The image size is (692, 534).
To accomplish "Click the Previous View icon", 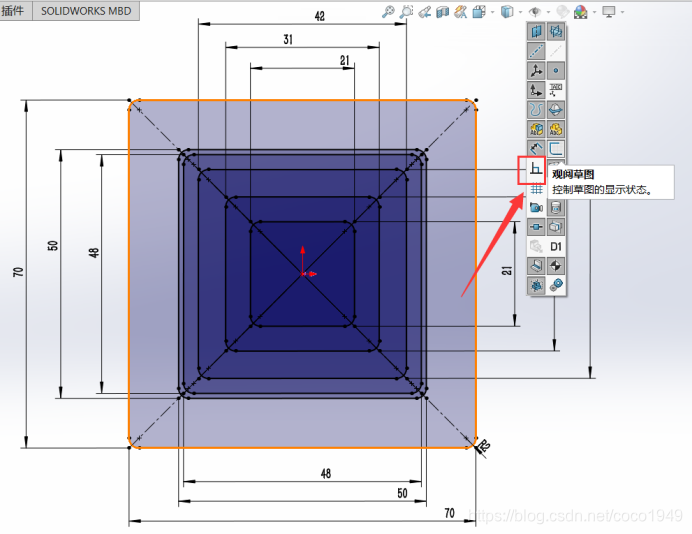I will (425, 12).
